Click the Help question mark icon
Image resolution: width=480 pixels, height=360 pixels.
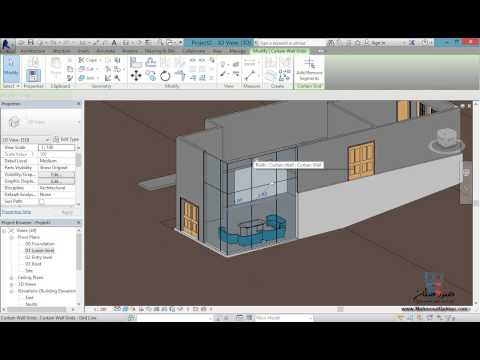coord(425,43)
